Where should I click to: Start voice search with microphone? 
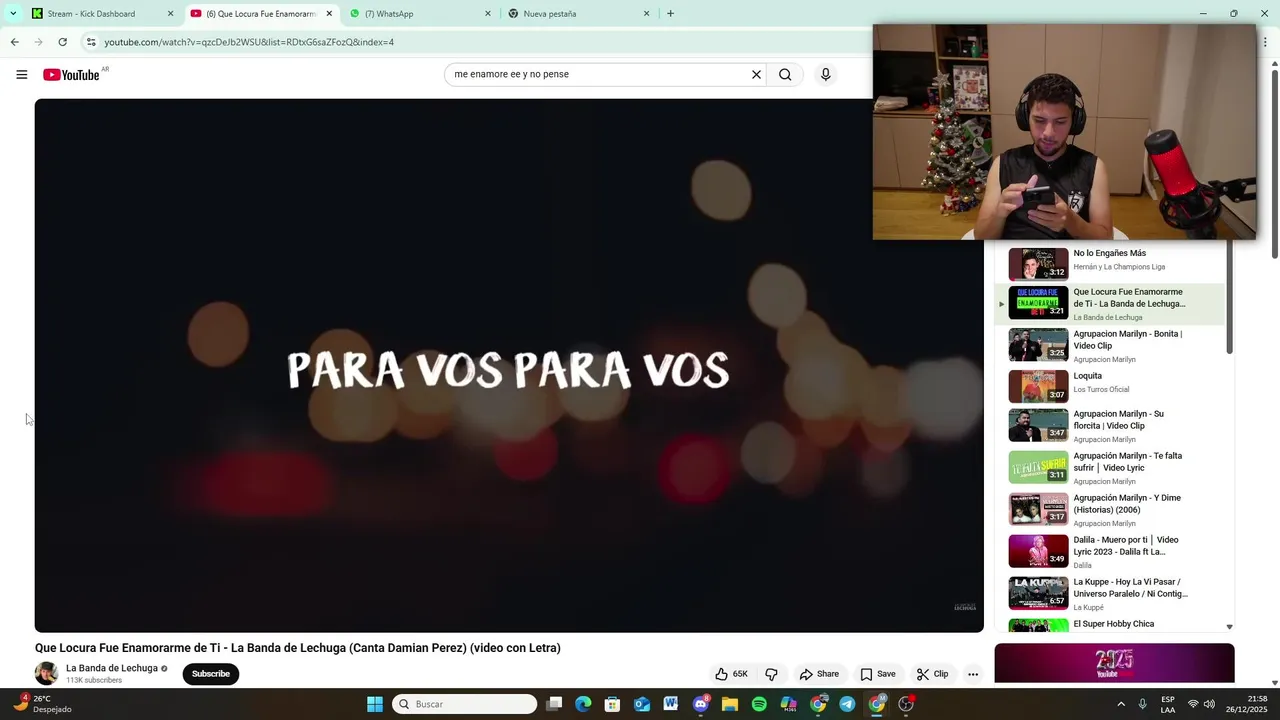[x=825, y=74]
